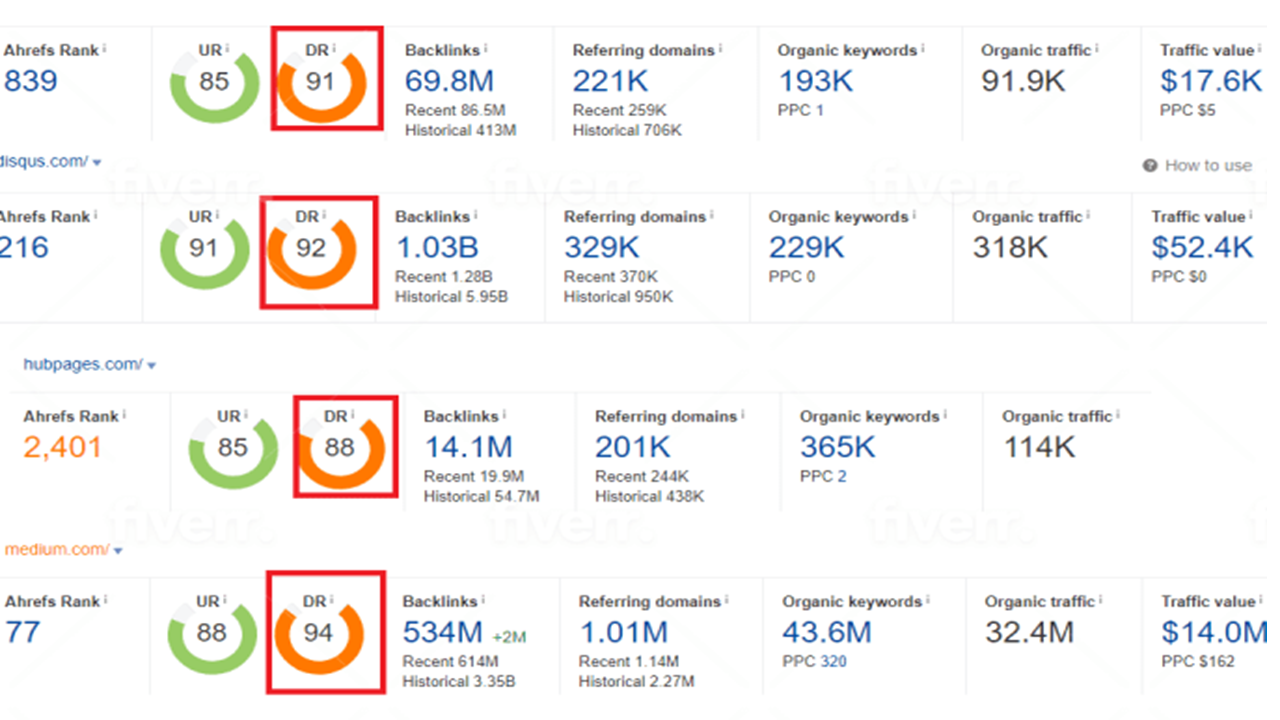Click info icon next to UR in hubpages row
The width and height of the screenshot is (1280, 720).
(246, 415)
